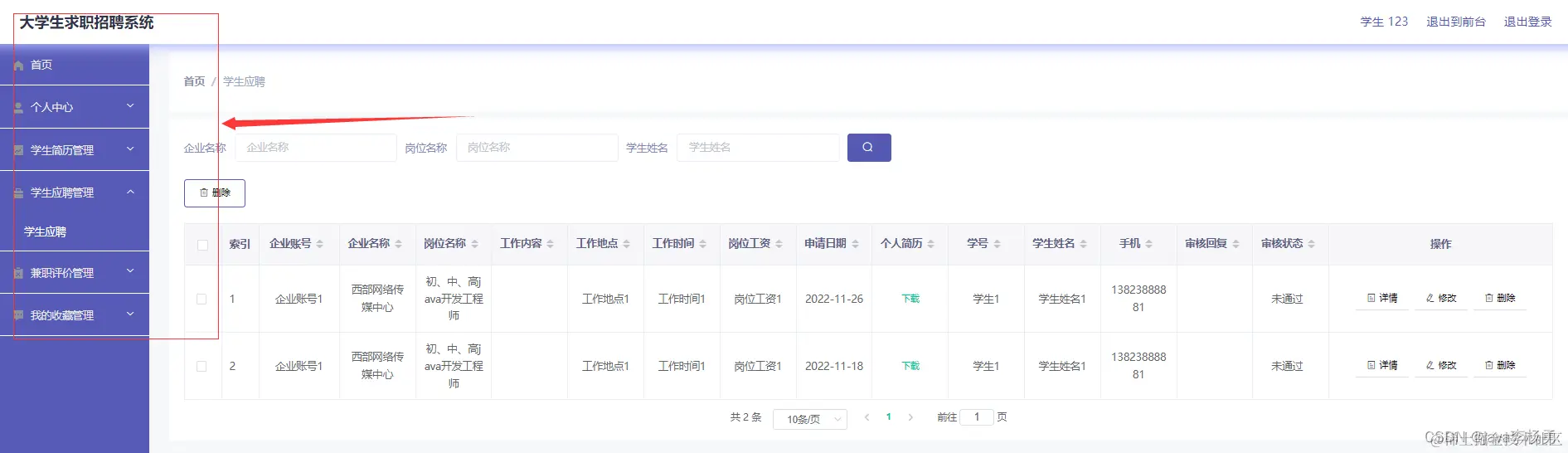Download resume 下载 in 2022-11-26 row
The width and height of the screenshot is (1568, 453).
click(910, 299)
